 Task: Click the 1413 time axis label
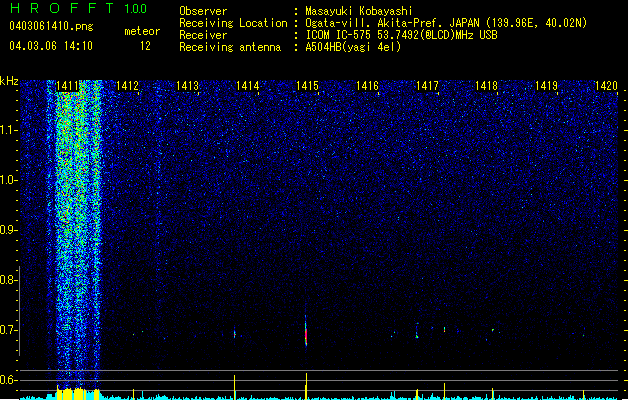(187, 86)
